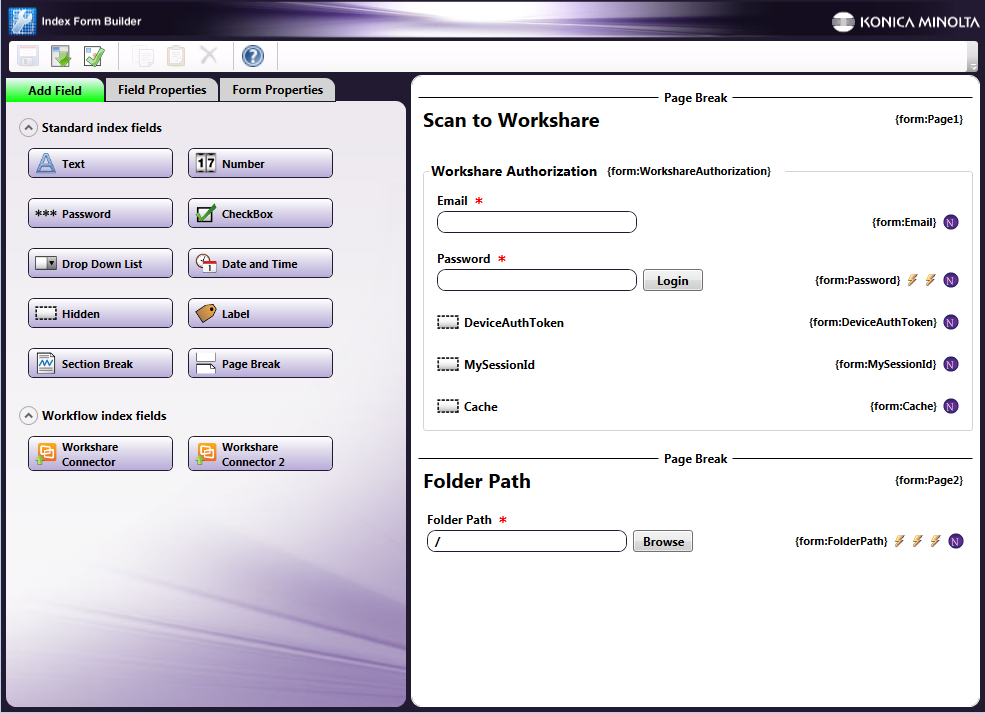The width and height of the screenshot is (985, 713).
Task: Click the top Page Break divider label
Action: click(695, 98)
